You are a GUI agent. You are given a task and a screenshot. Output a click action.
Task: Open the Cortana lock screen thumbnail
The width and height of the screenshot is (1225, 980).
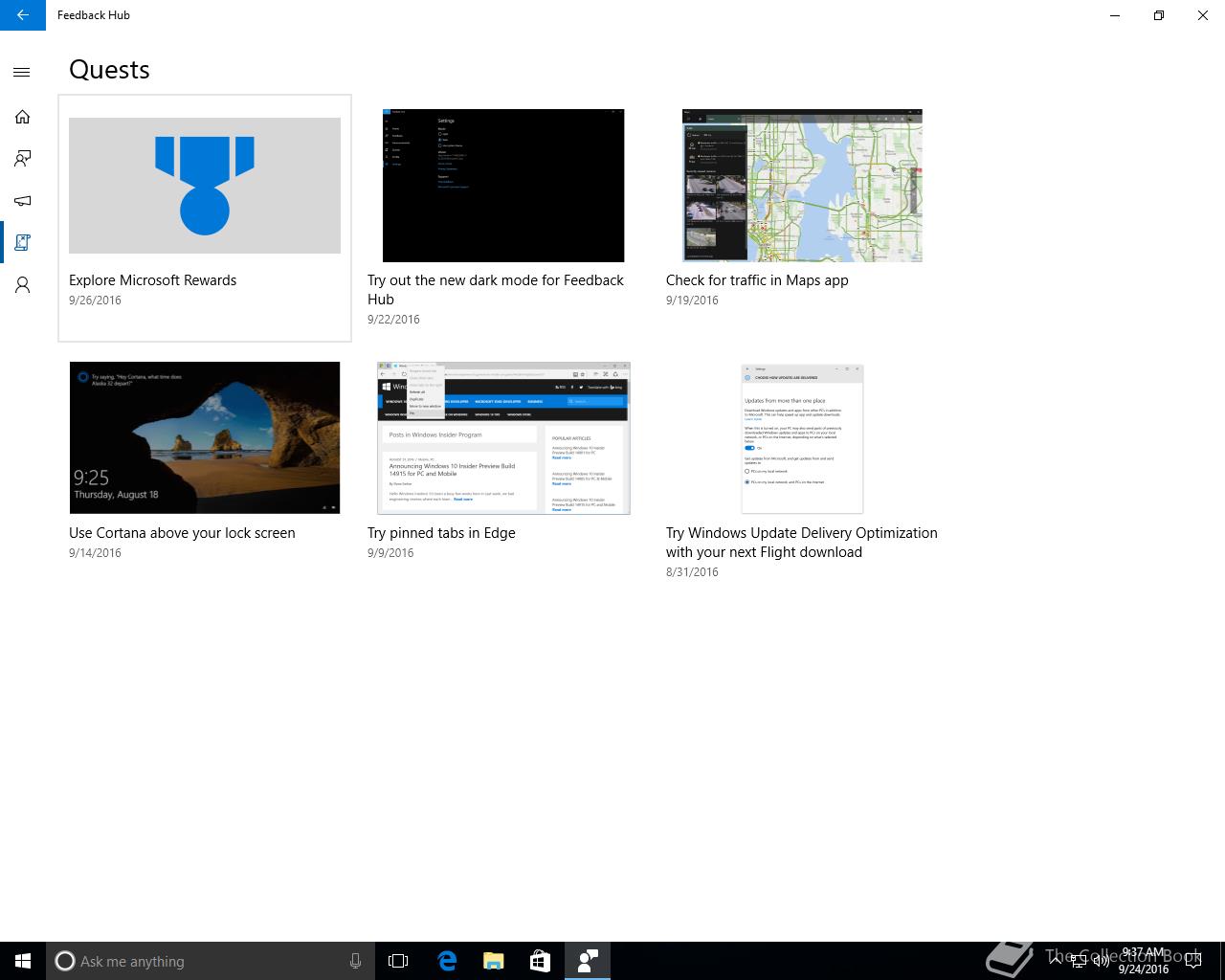205,437
